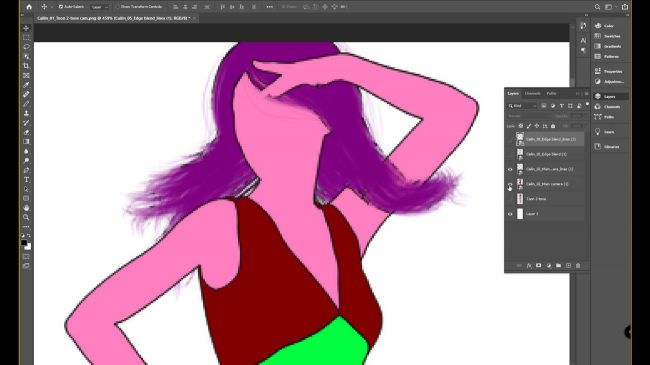The width and height of the screenshot is (650, 365).
Task: Hide Layer 1 with its eye icon
Action: pyautogui.click(x=510, y=214)
